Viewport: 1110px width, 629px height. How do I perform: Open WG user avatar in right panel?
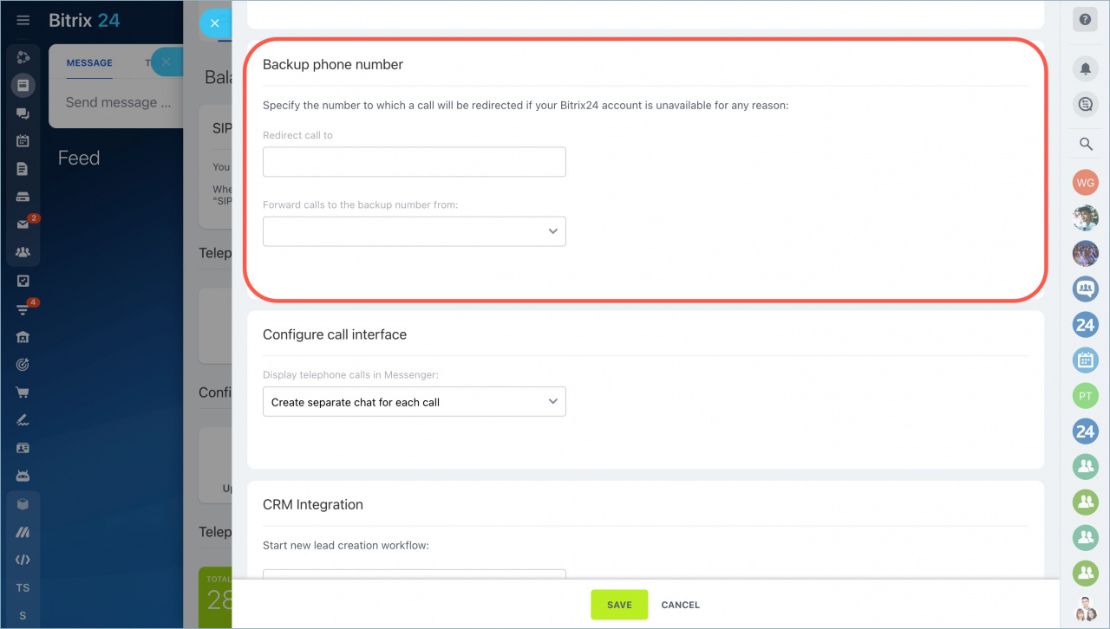point(1085,183)
